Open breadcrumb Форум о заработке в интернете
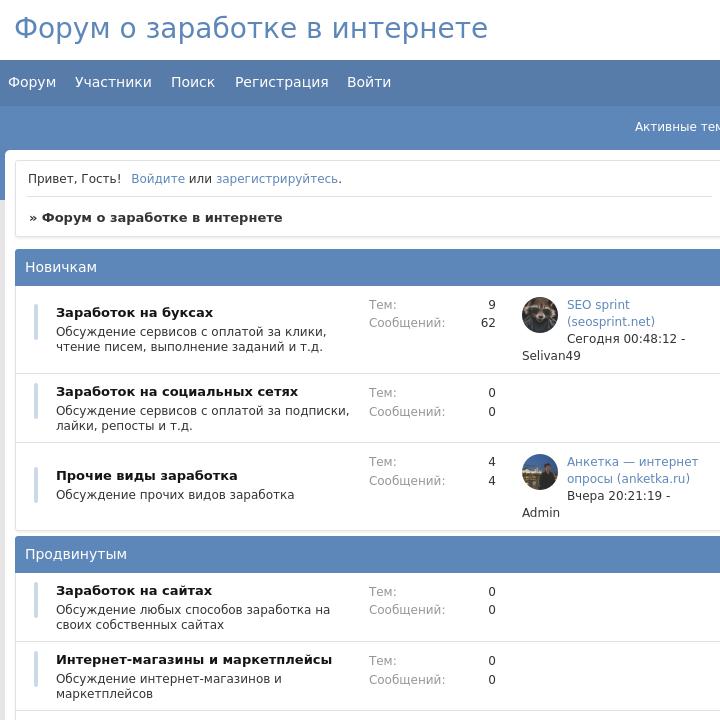 tap(162, 218)
